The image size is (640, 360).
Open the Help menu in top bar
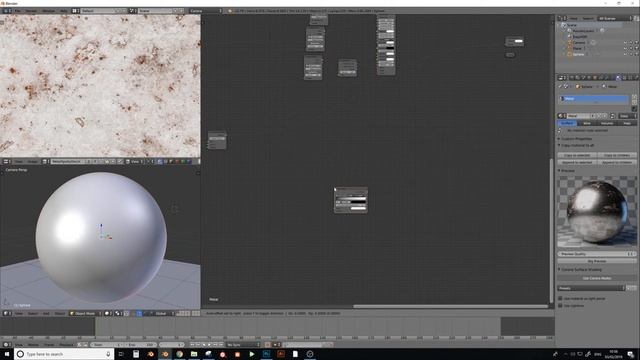click(64, 11)
